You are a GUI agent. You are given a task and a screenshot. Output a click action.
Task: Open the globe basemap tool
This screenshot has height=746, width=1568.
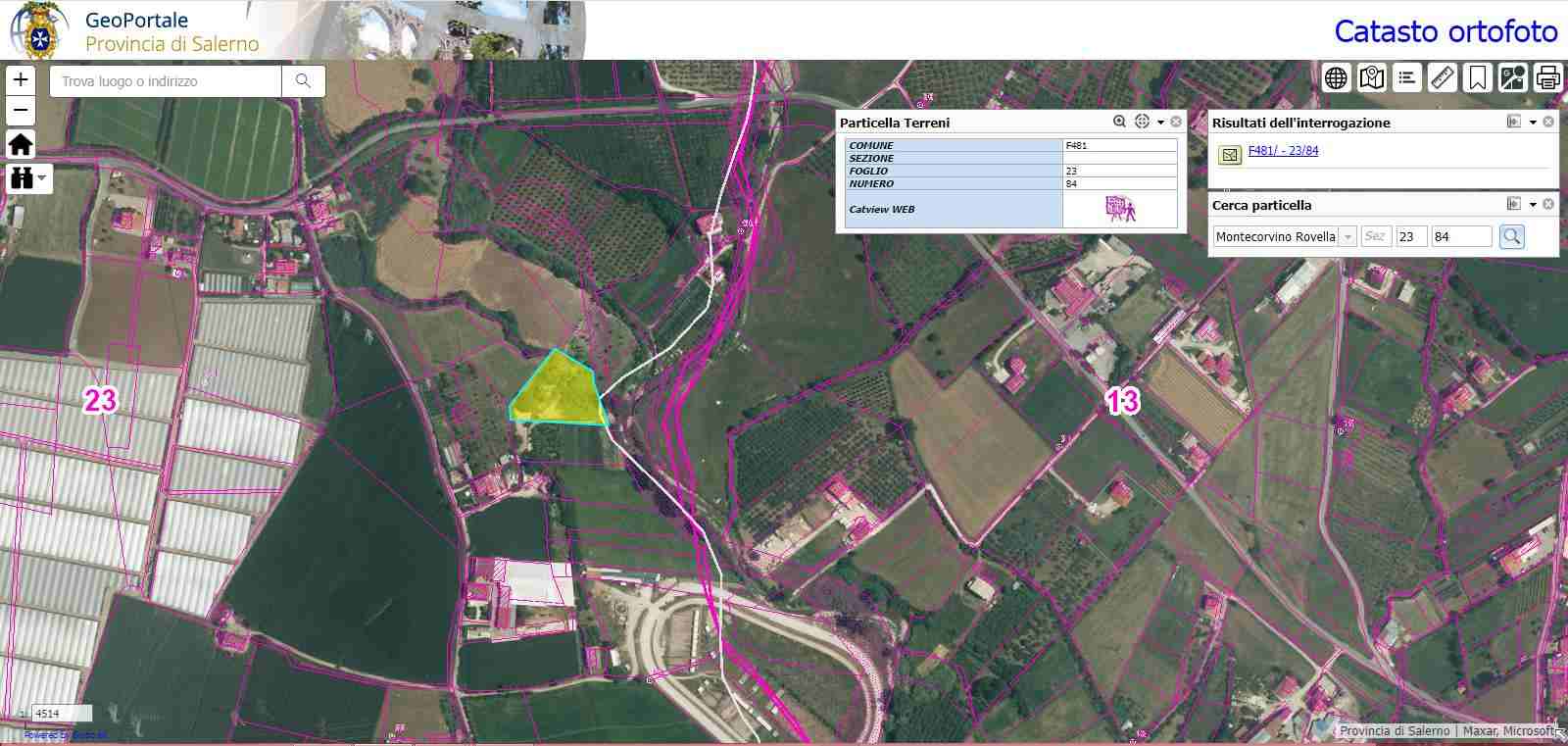click(x=1336, y=77)
